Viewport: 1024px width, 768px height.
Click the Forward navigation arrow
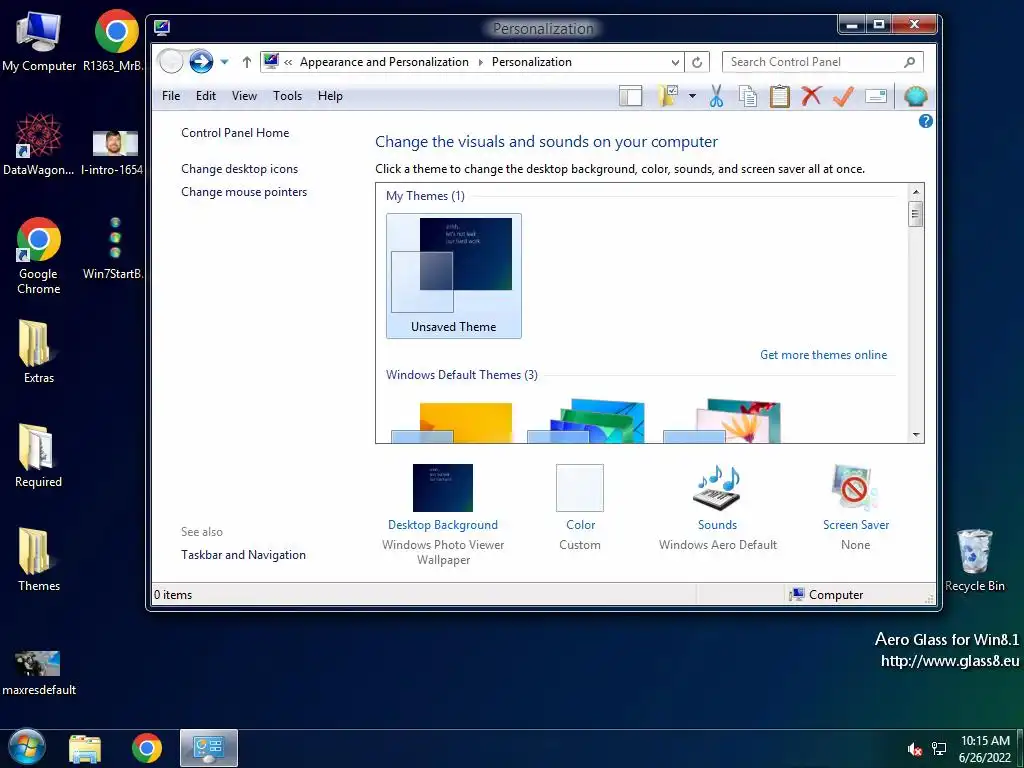click(x=201, y=62)
